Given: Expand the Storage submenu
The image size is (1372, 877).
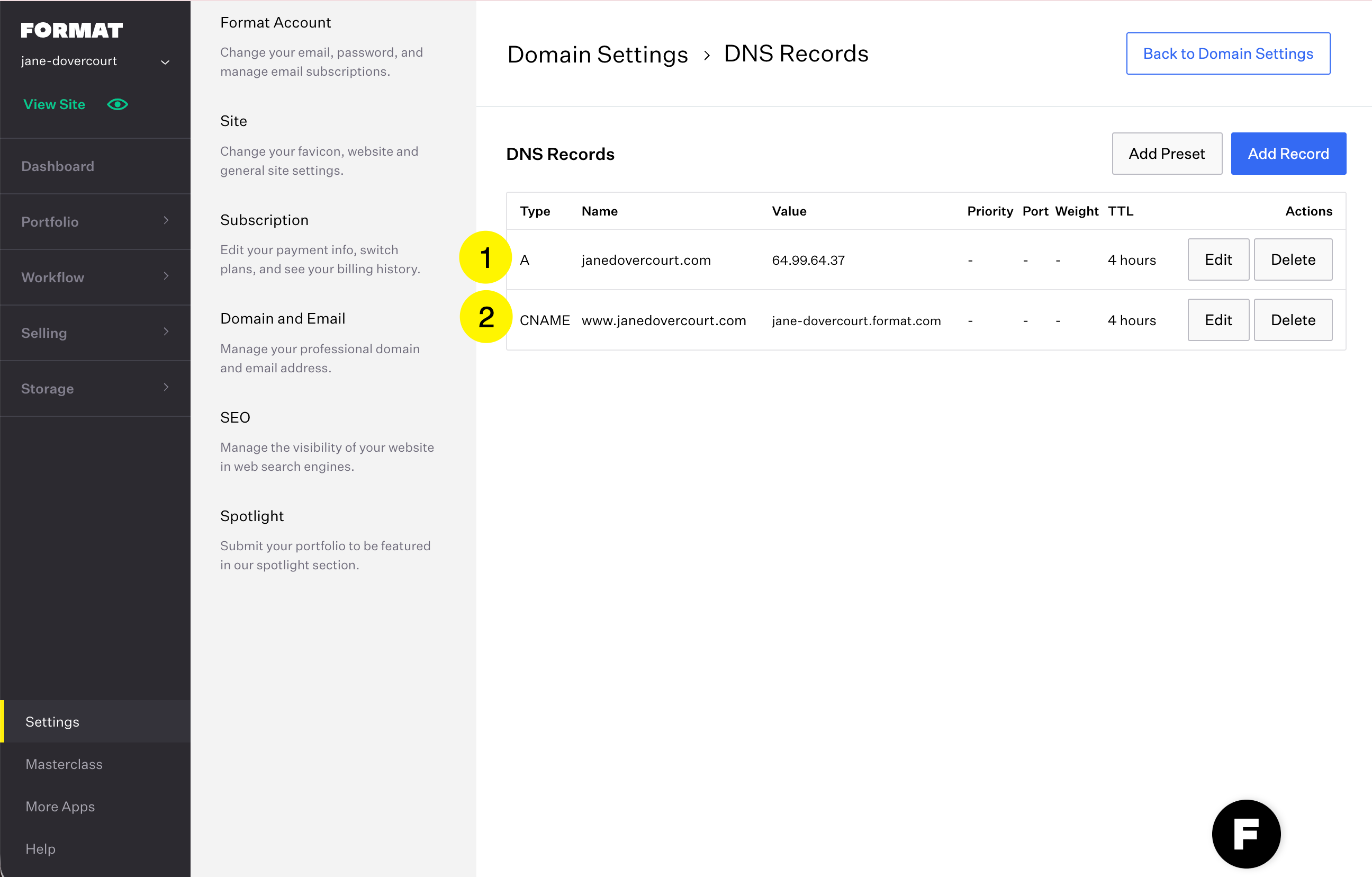Looking at the screenshot, I should 166,388.
